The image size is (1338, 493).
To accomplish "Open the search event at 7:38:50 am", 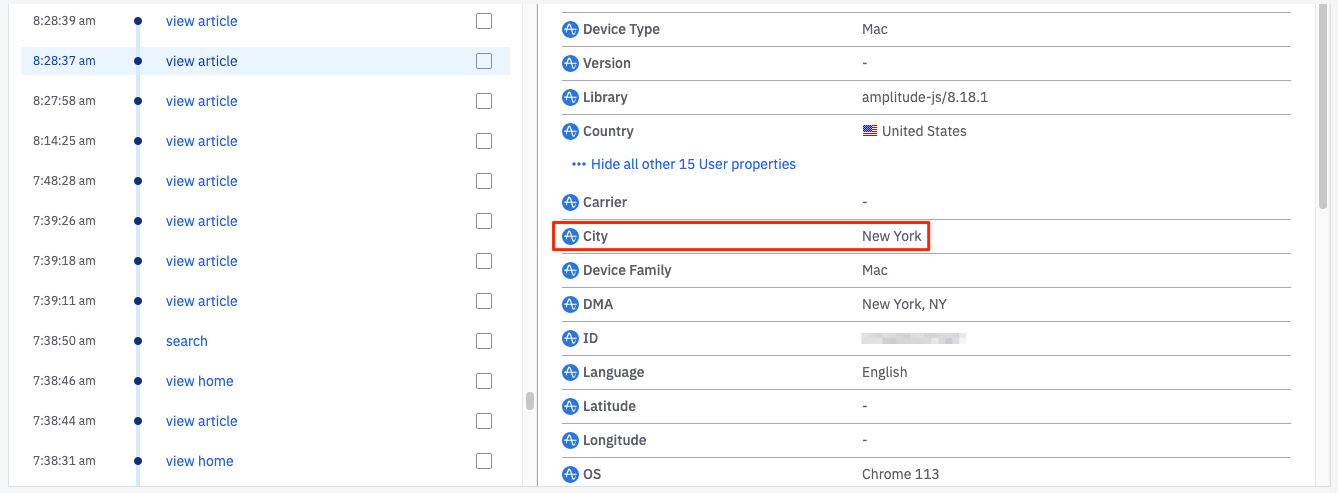I will tap(187, 341).
